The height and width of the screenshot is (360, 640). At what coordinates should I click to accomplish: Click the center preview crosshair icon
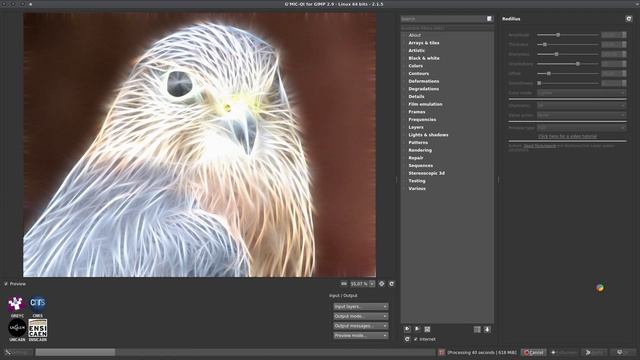[x=382, y=284]
